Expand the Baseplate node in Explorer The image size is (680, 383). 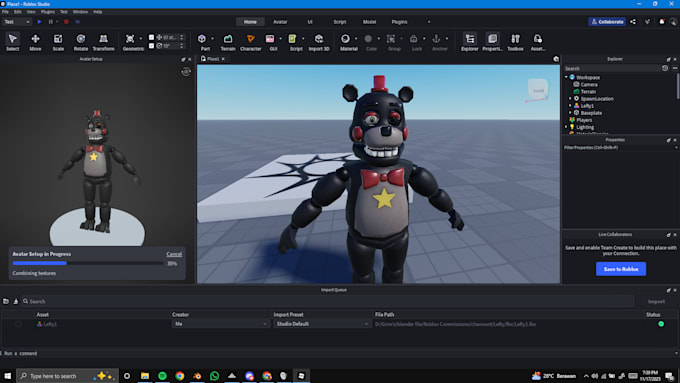[x=570, y=113]
